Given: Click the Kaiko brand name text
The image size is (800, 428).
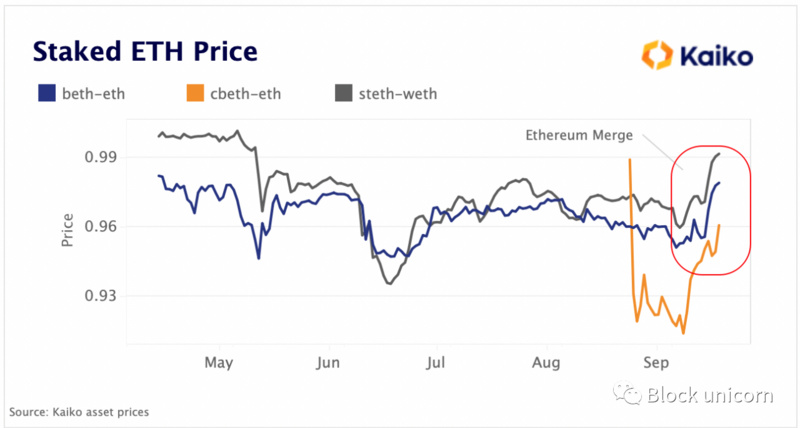Looking at the screenshot, I should click(716, 55).
